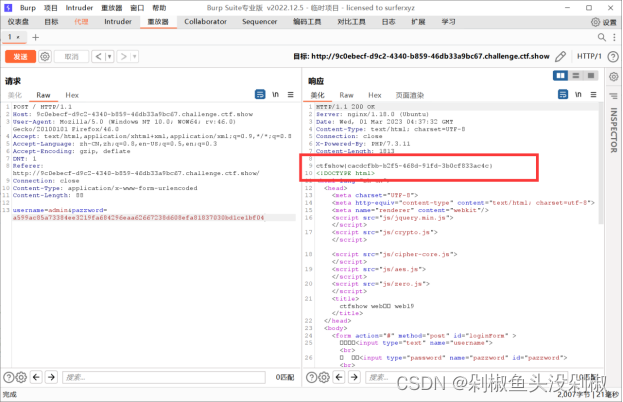623x402 pixels.
Task: Open Inspector settings gear icon
Action: click(x=614, y=76)
